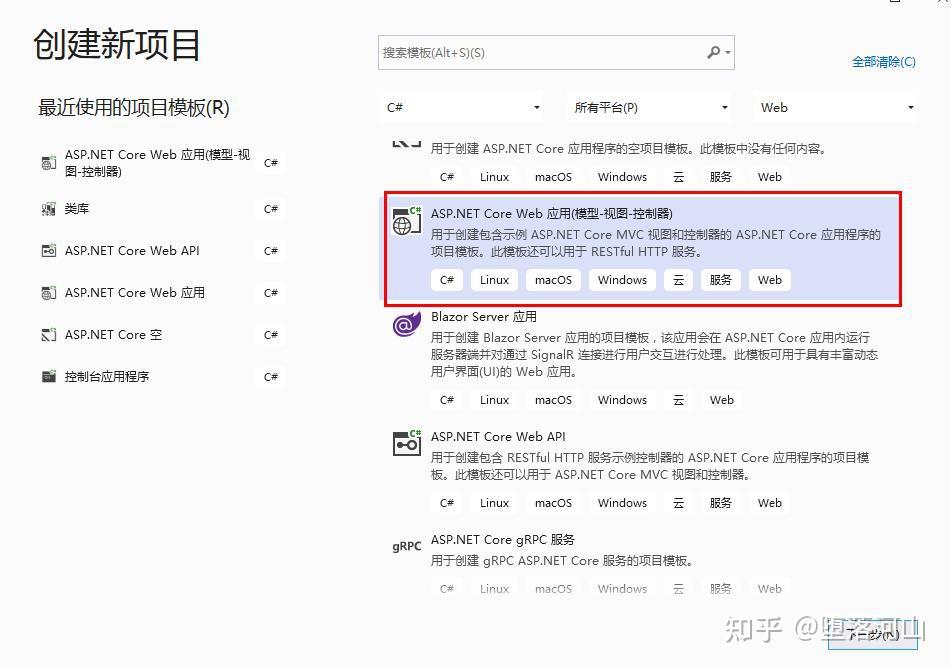Click the 云 tag on the Blazor Server template

[678, 400]
